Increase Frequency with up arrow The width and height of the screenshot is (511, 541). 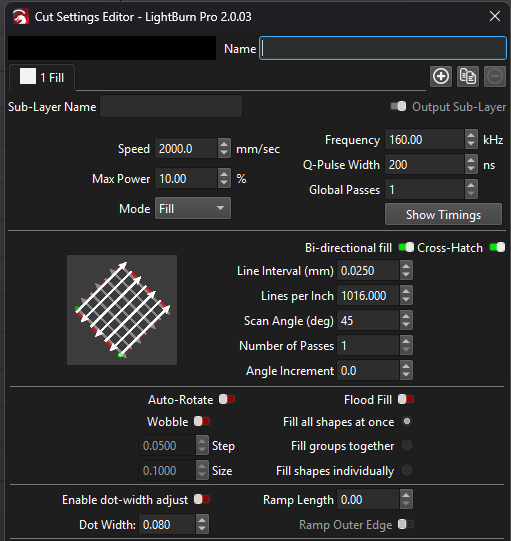click(x=471, y=135)
